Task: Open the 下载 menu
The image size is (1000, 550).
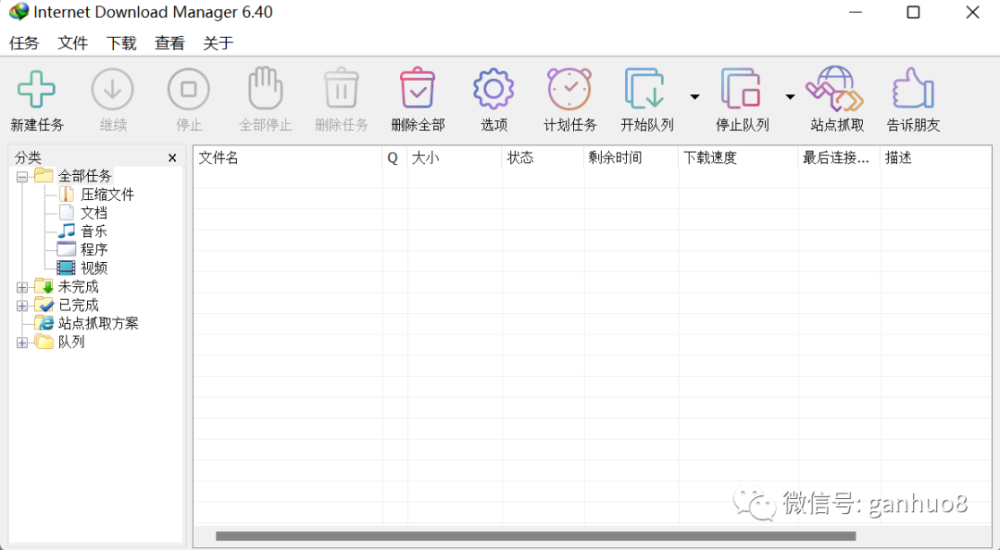Action: click(121, 43)
